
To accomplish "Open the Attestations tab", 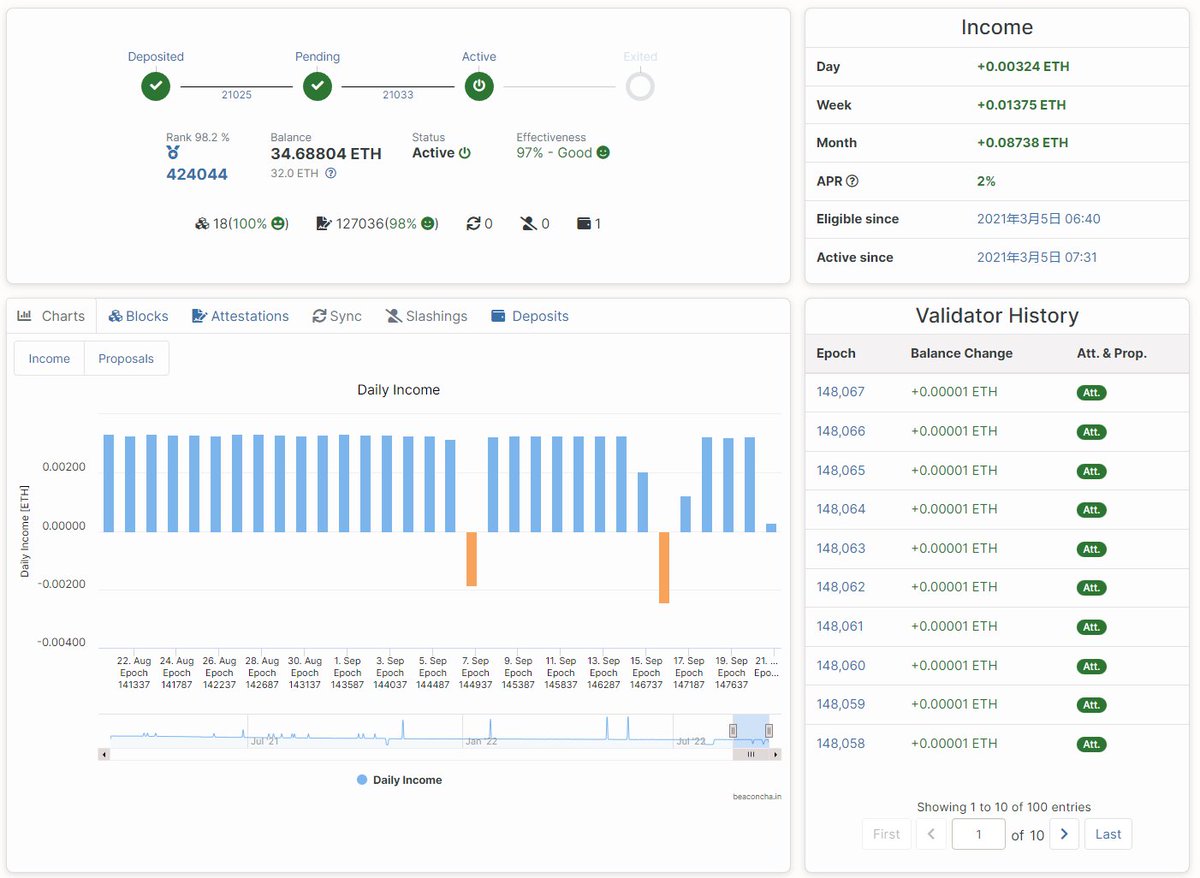I will coord(240,316).
